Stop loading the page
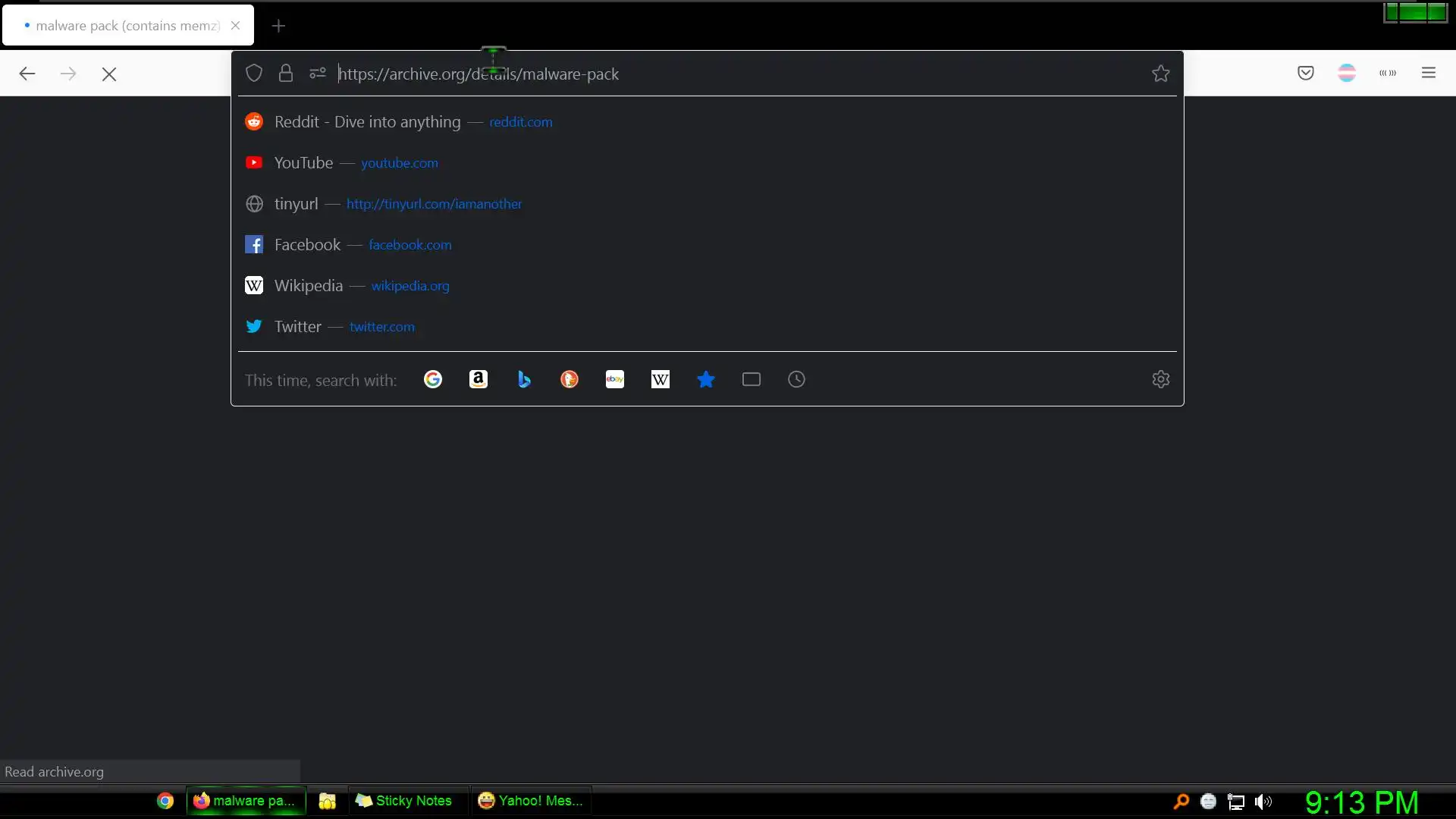1456x819 pixels. tap(109, 74)
